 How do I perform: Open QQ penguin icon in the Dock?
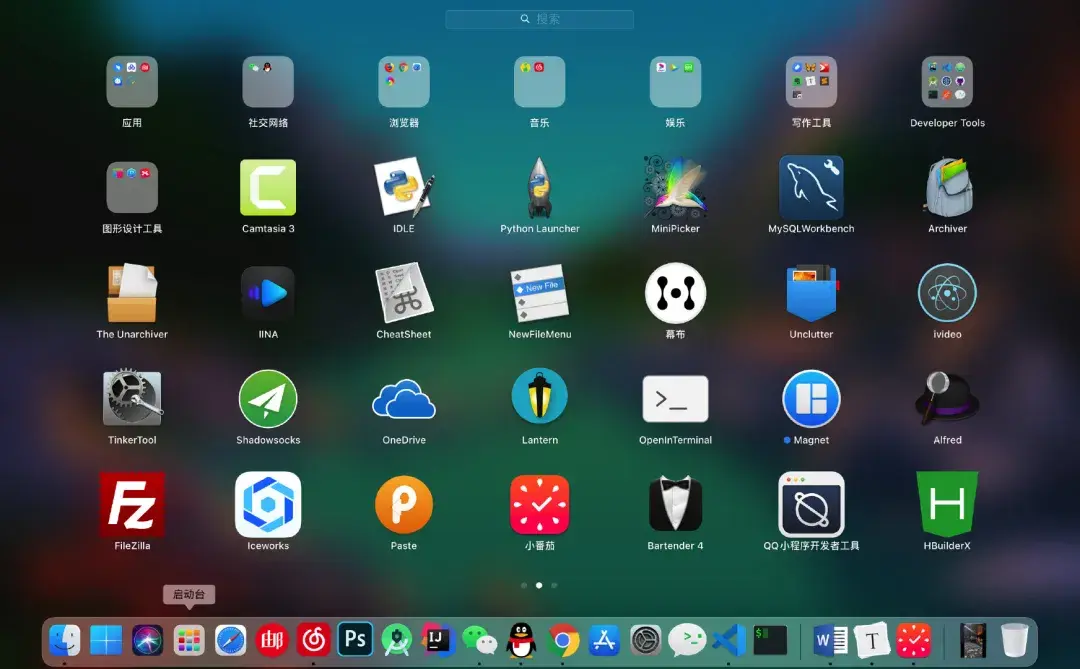point(521,640)
